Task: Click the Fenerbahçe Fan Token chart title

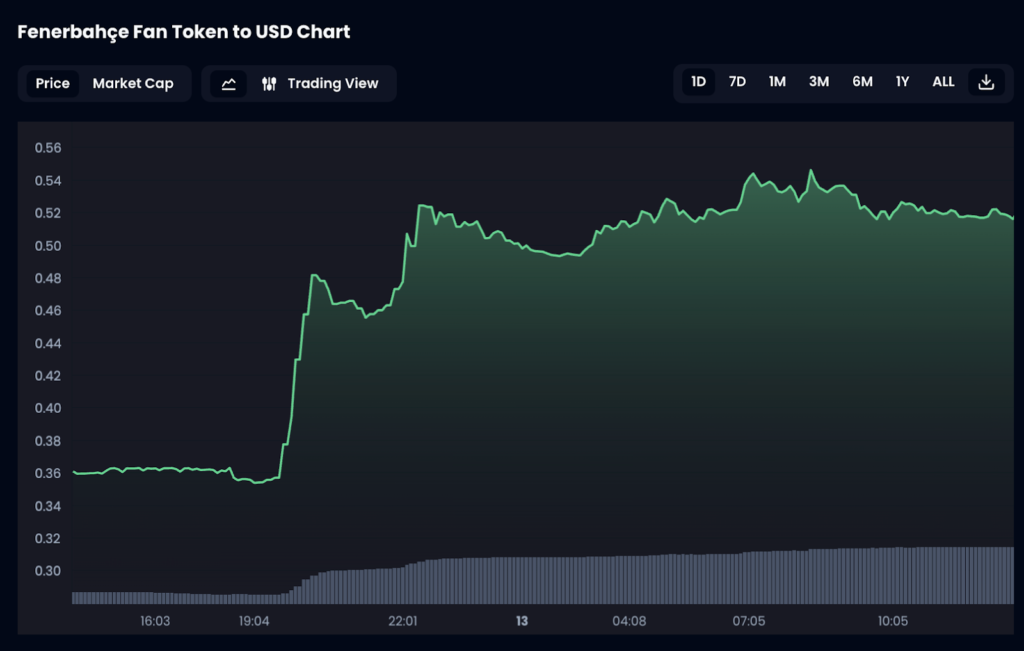Action: [184, 32]
